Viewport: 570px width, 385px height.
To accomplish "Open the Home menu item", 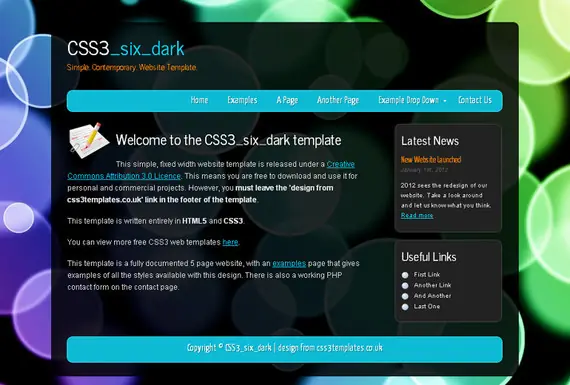I will pyautogui.click(x=199, y=100).
